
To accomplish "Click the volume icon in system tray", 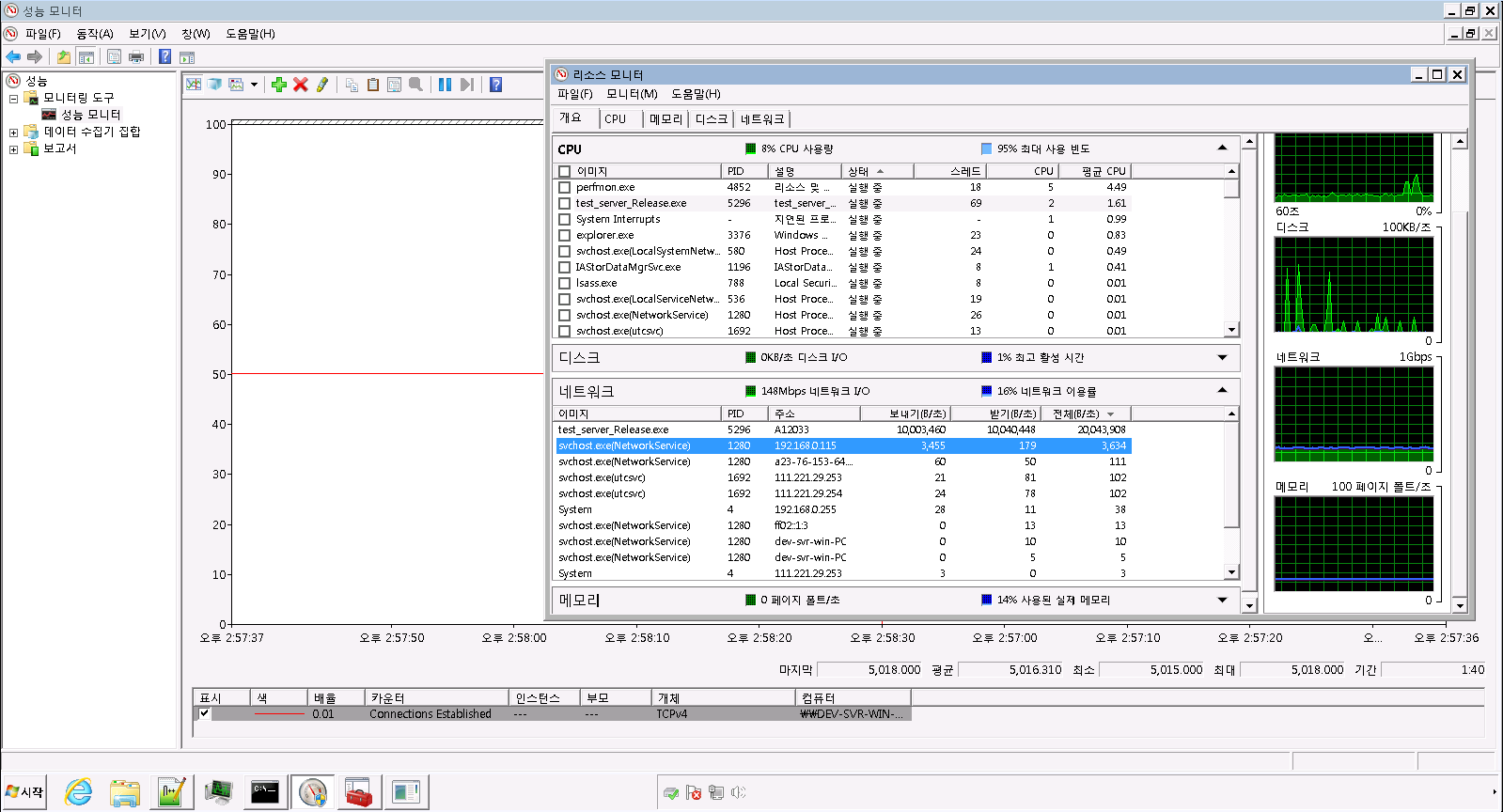I will (x=738, y=792).
